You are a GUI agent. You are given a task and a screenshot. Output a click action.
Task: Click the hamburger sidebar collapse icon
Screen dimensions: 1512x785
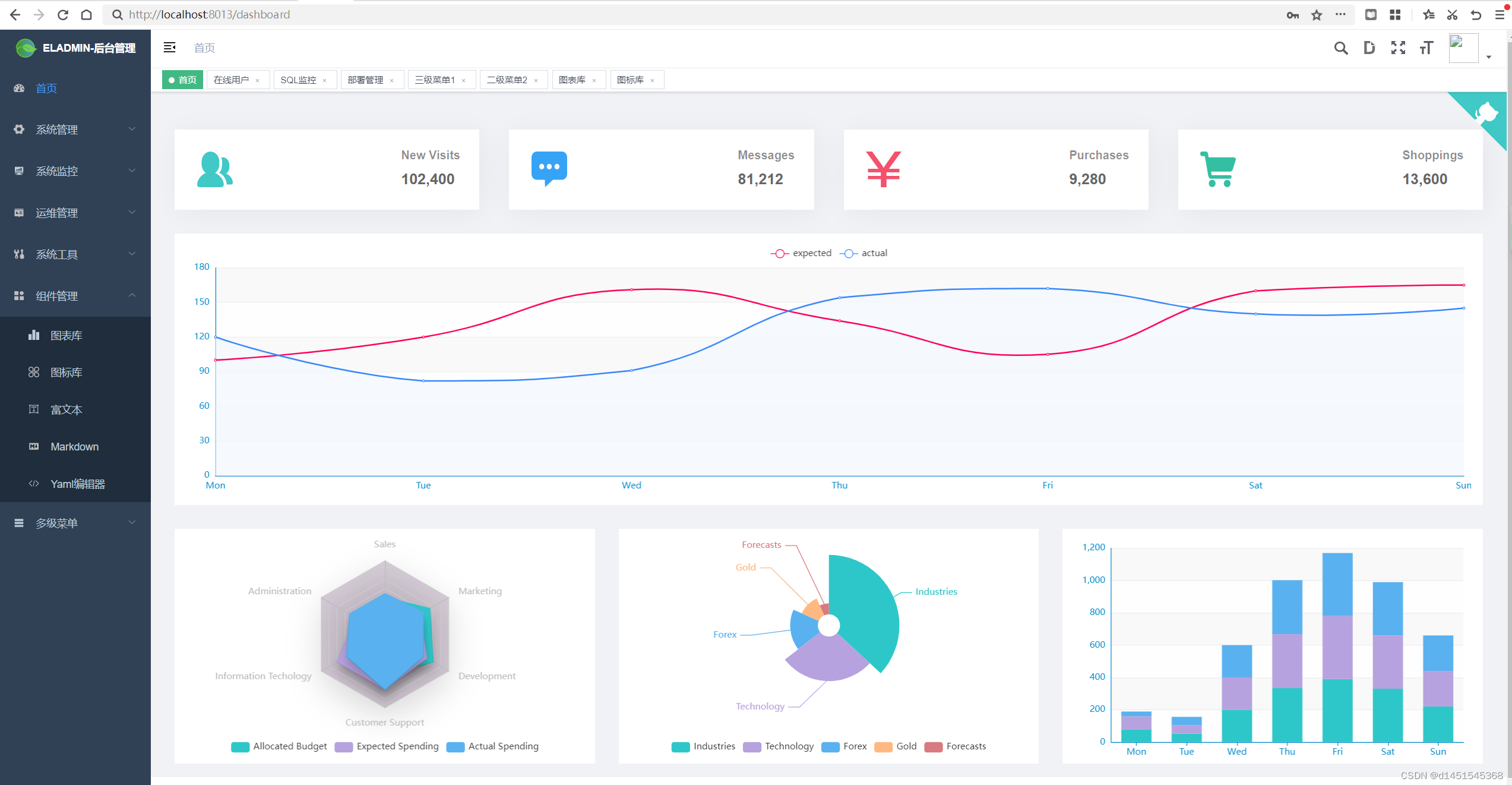(x=169, y=48)
